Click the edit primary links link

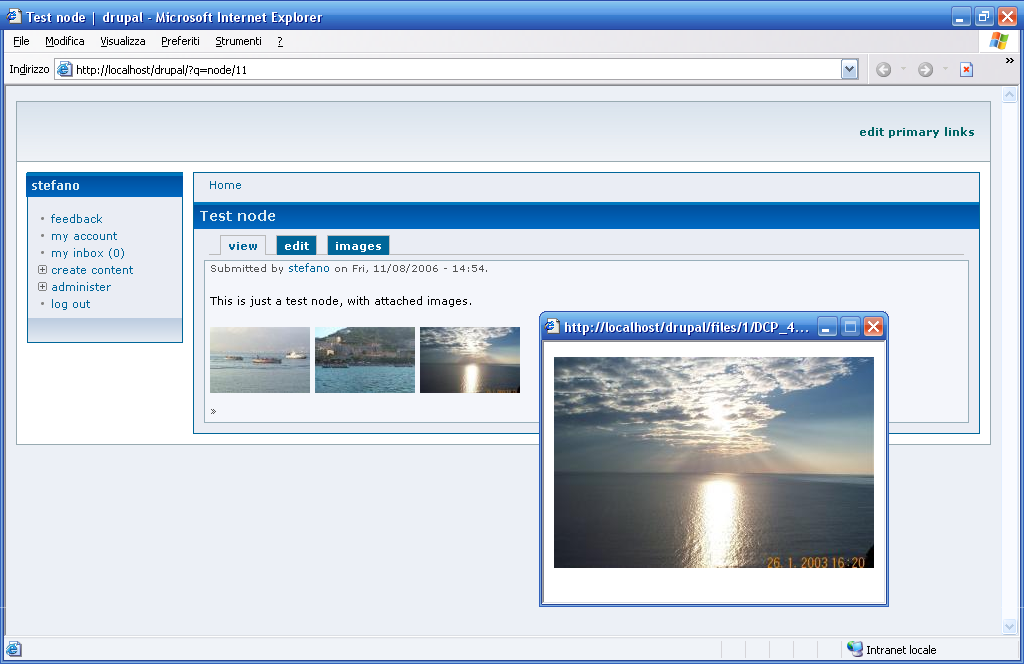pos(916,132)
